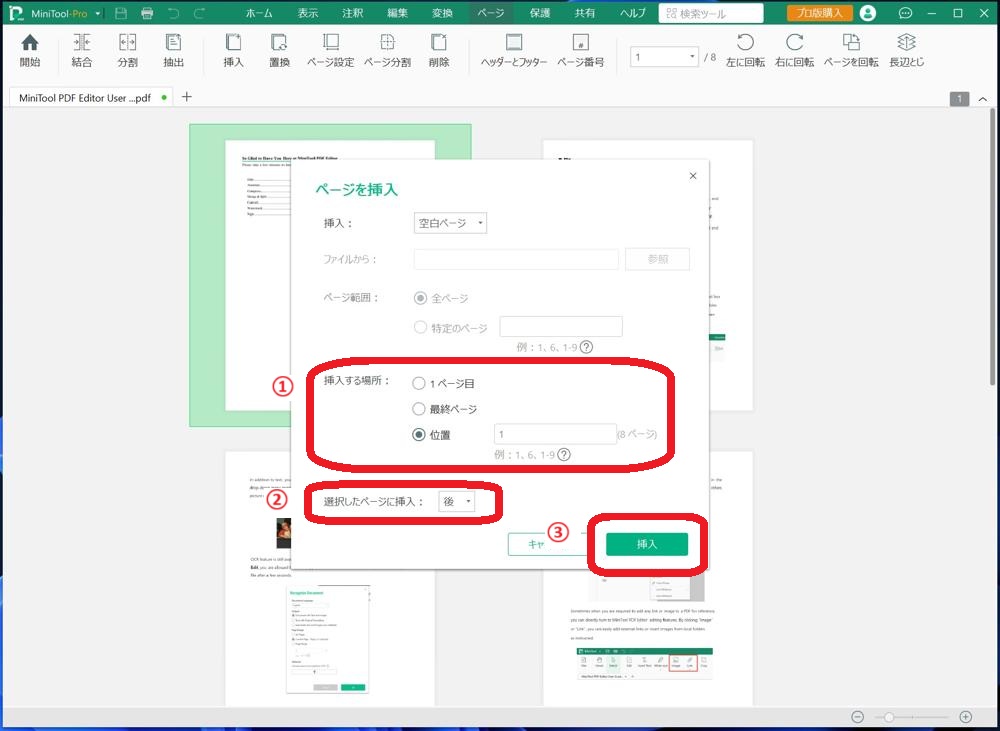Click the 位置 page number input field
This screenshot has width=1000, height=731.
point(555,434)
